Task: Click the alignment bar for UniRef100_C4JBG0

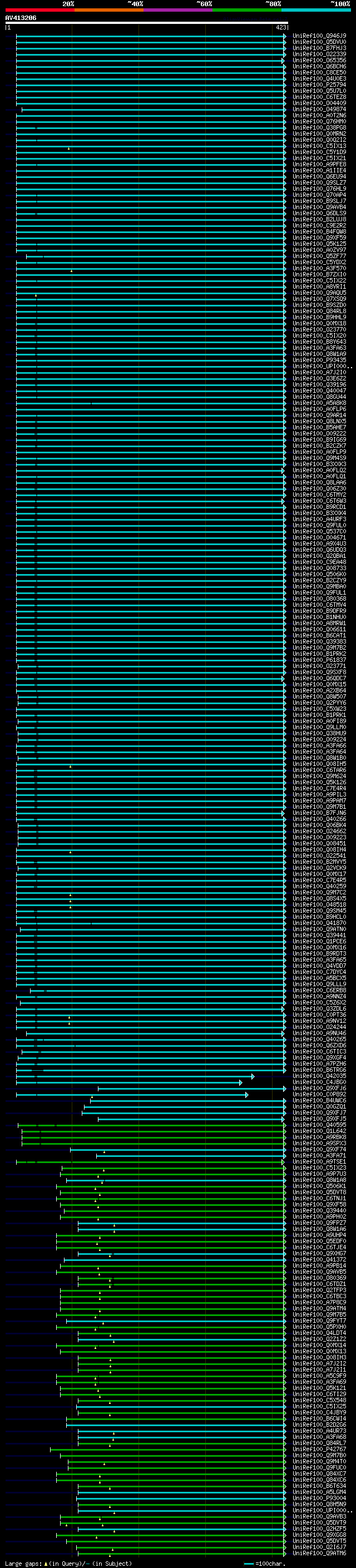Action: point(129,1082)
